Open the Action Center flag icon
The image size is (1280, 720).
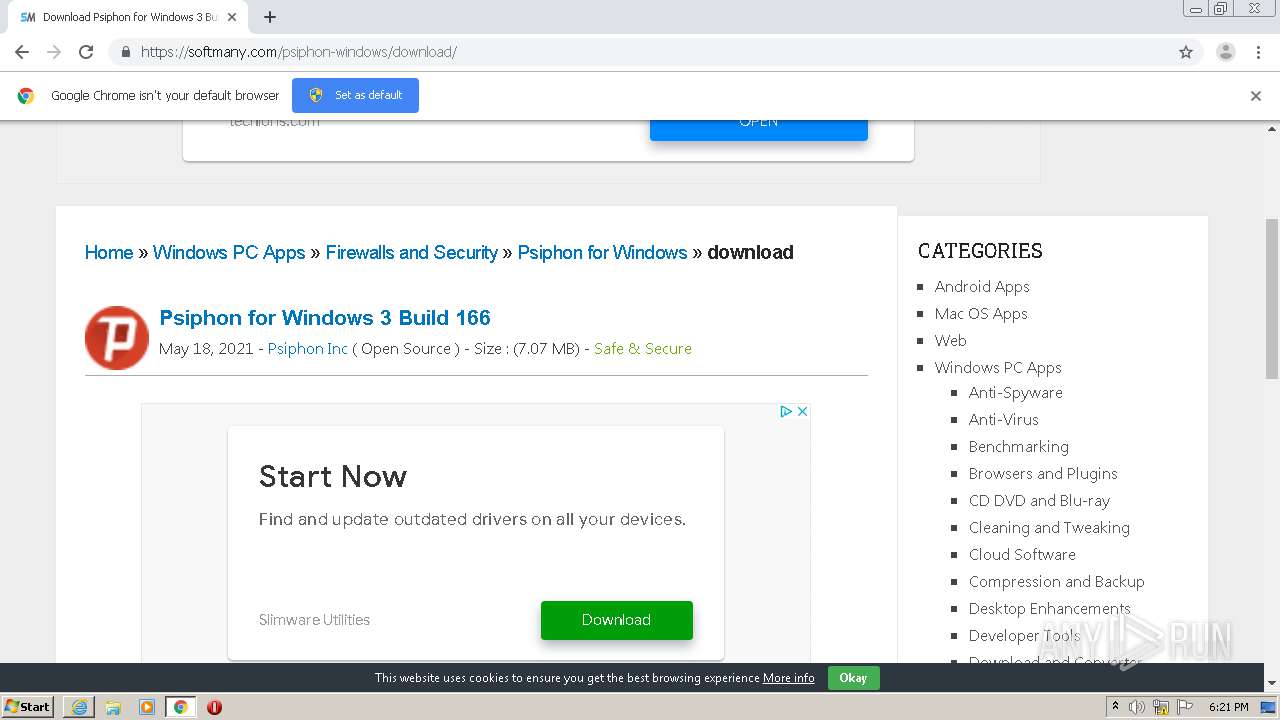coord(1185,707)
